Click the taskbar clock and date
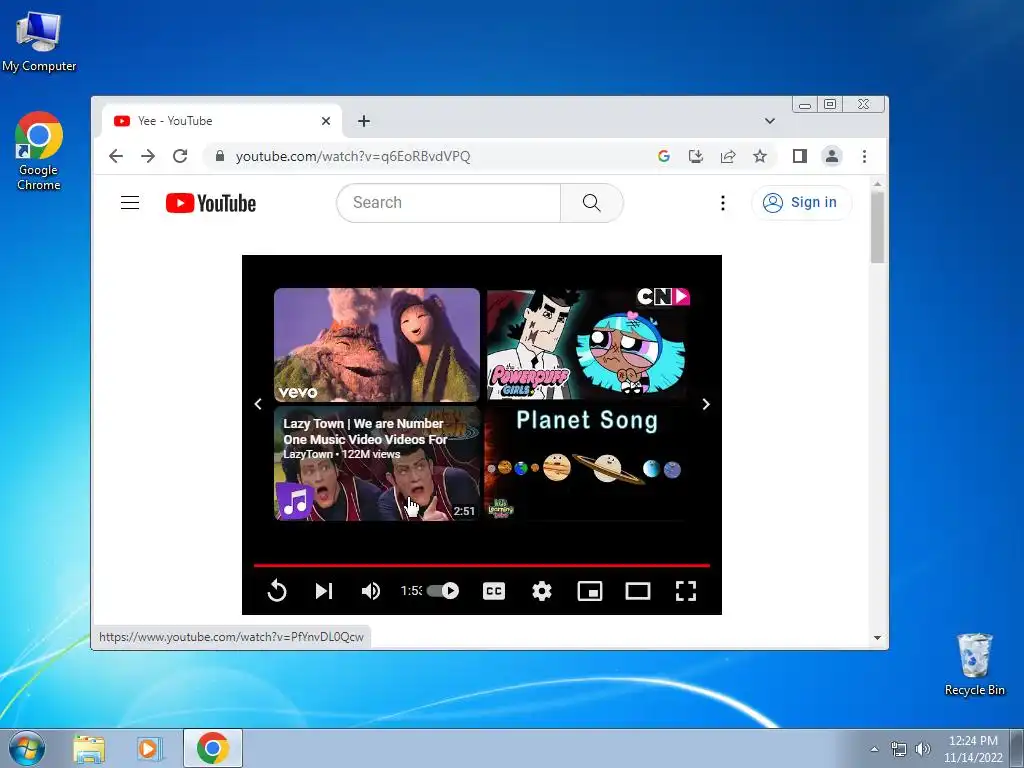The width and height of the screenshot is (1024, 768). tap(973, 749)
